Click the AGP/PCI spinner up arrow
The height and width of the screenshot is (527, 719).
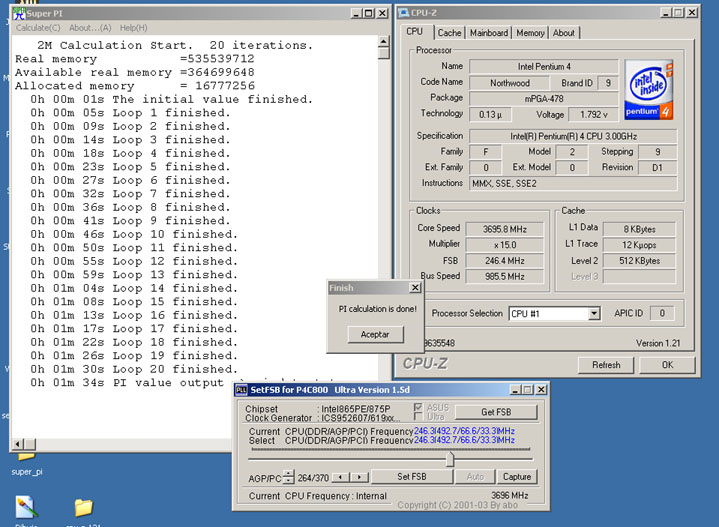click(x=290, y=473)
